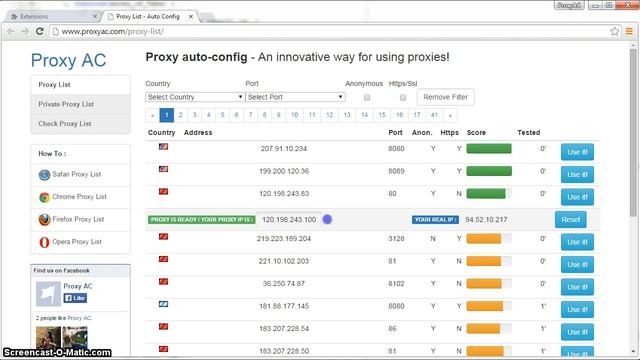Click port 8102 for 36.250.74.87

click(x=396, y=284)
